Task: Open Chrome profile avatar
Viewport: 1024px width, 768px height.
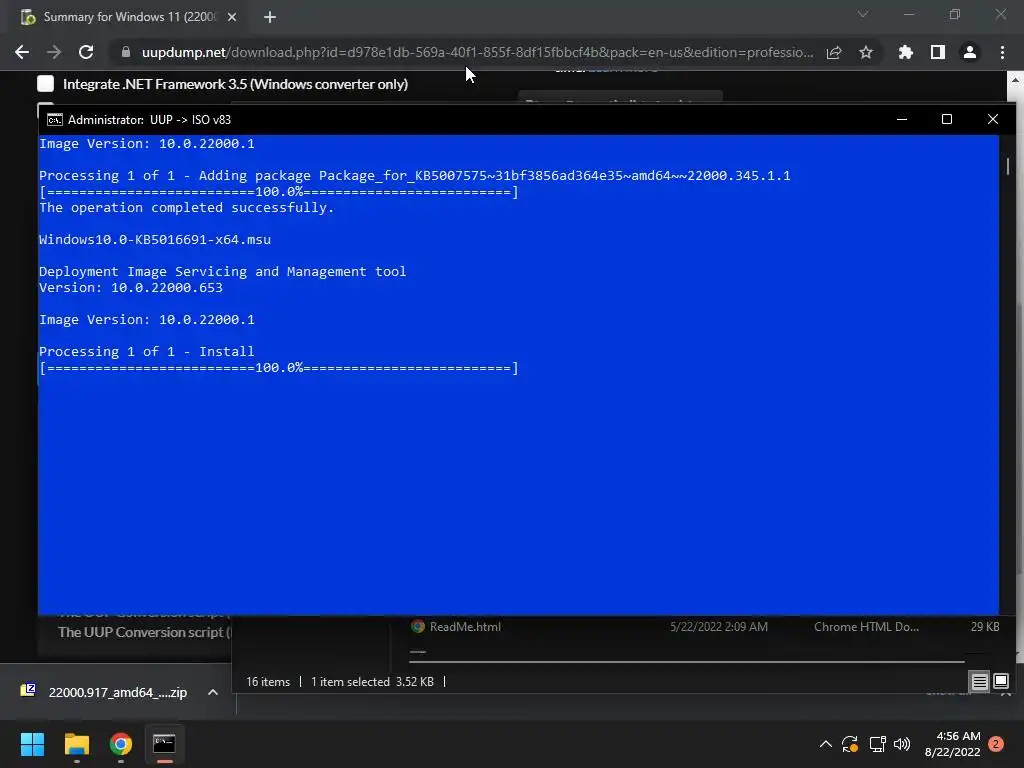Action: [969, 52]
